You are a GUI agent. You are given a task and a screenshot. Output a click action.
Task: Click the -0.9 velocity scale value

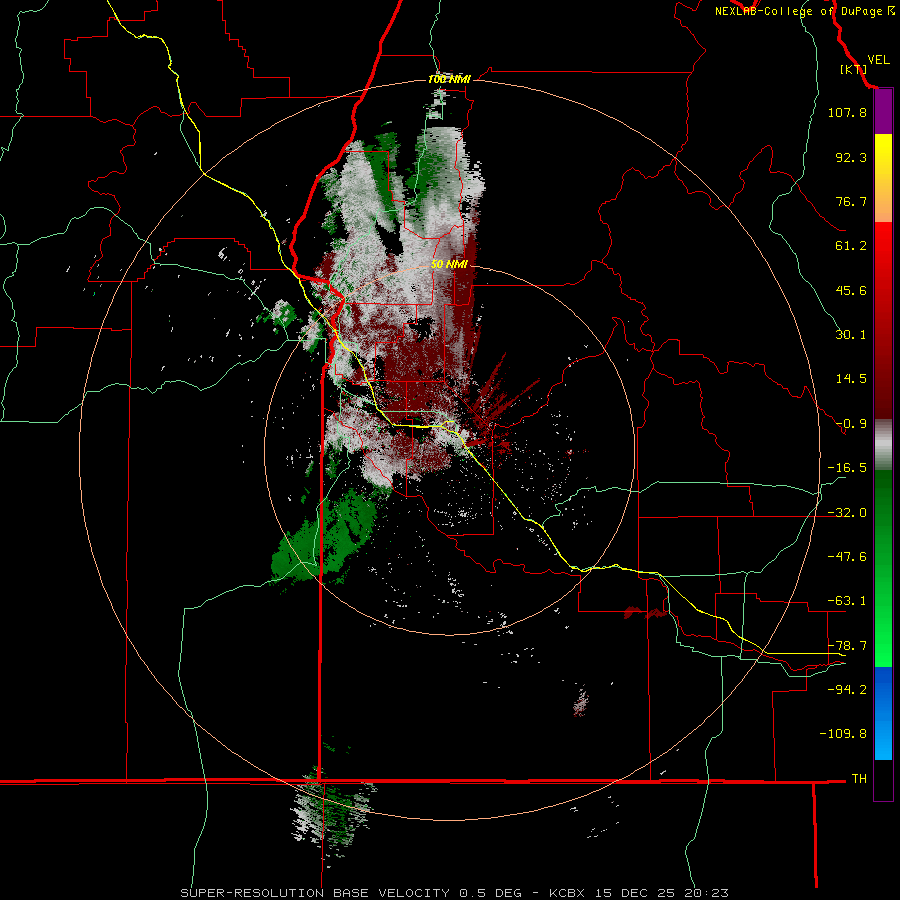pos(851,424)
